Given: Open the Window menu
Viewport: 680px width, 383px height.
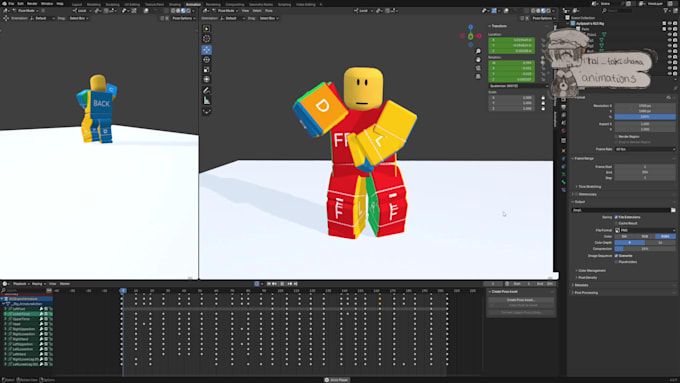Looking at the screenshot, I should pyautogui.click(x=47, y=3).
